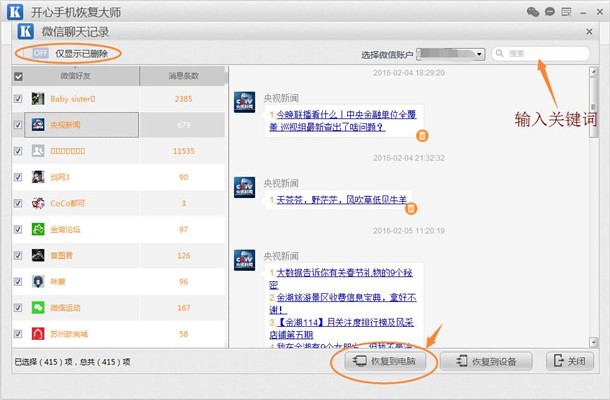The width and height of the screenshot is (610, 400).
Task: Click the green 金湖论坛 avatar
Action: [x=38, y=229]
